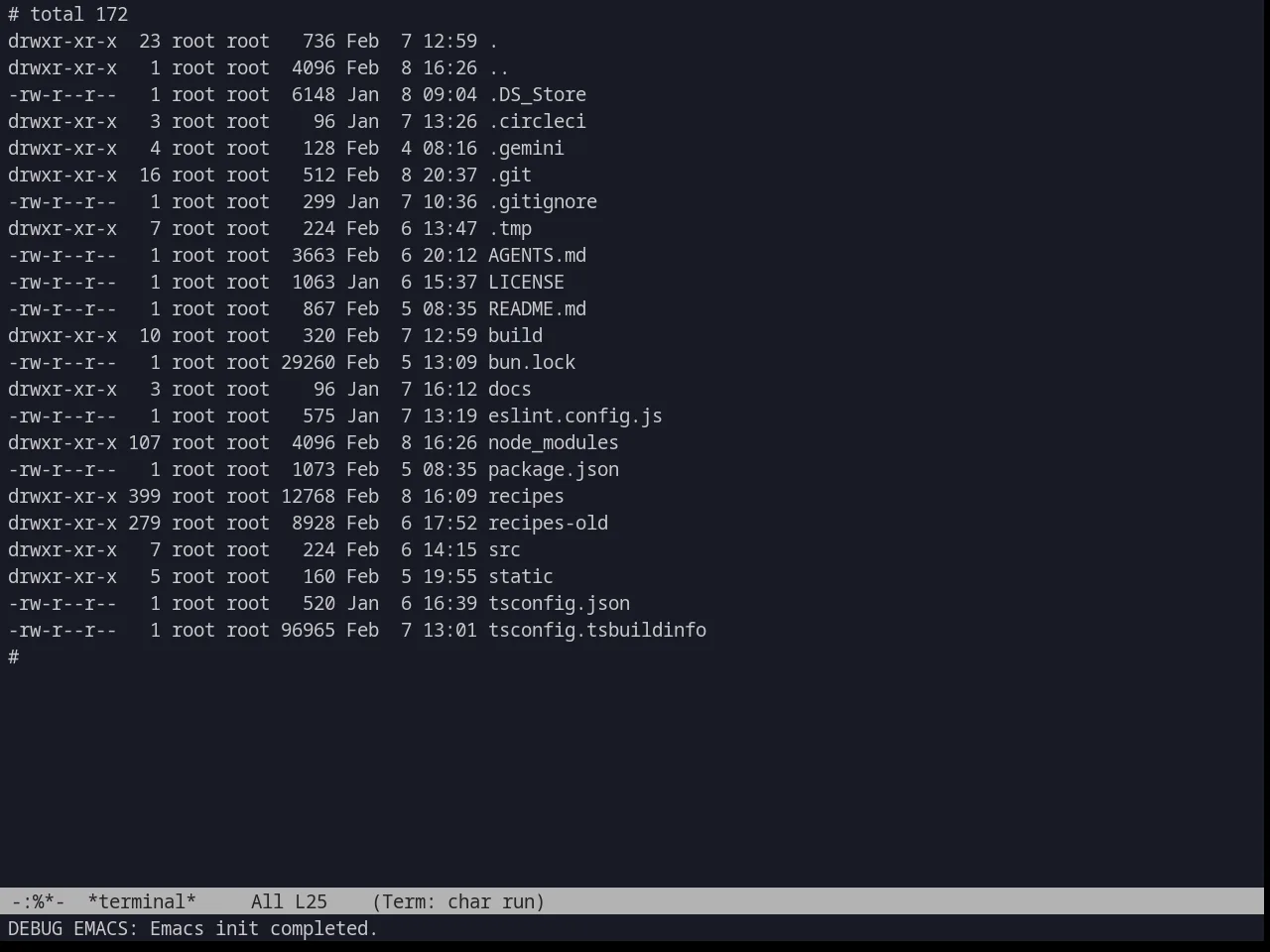This screenshot has height=952, width=1270.
Task: Click the echo area showing Emacs init completed
Action: pos(192,928)
